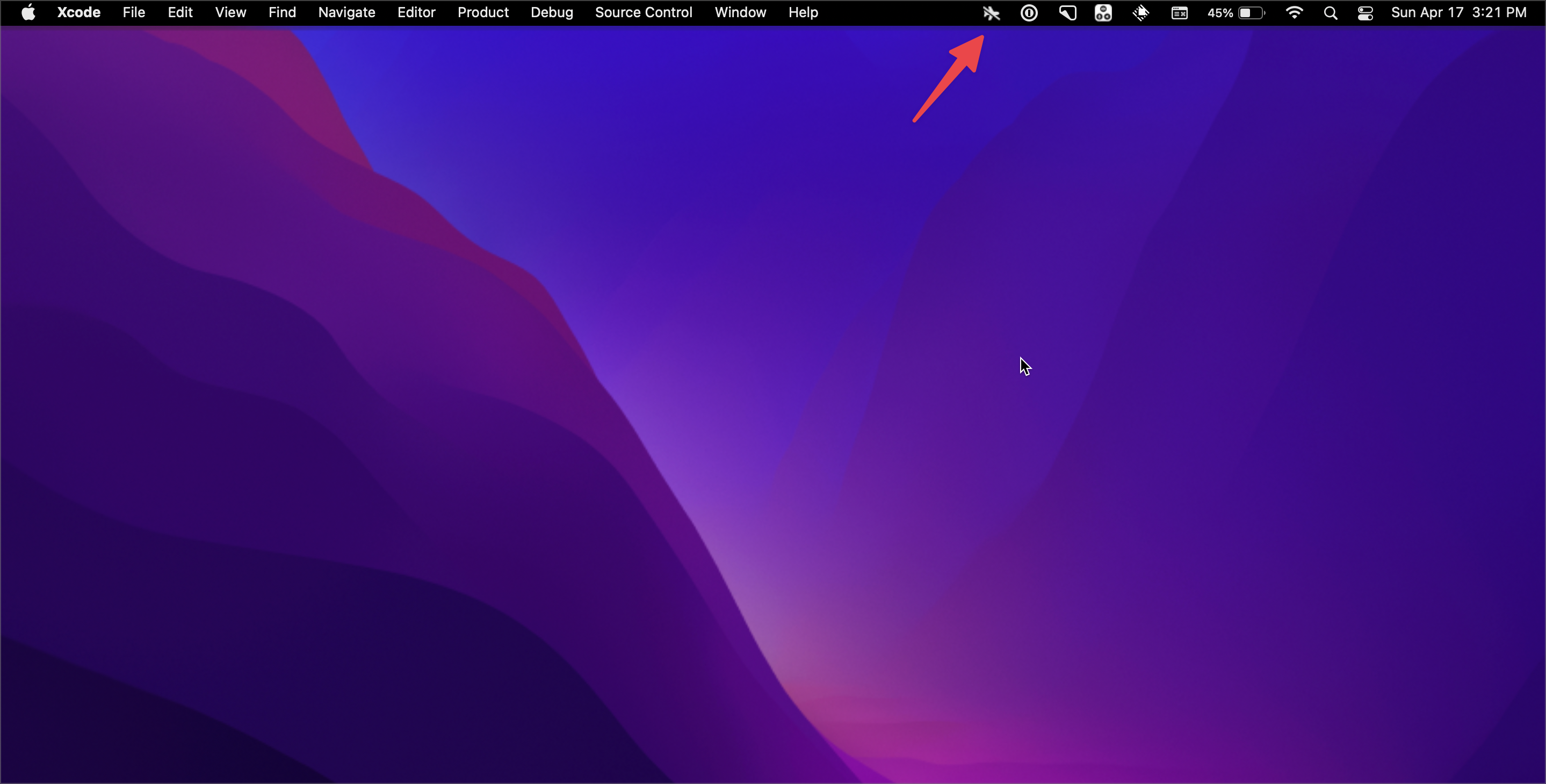Open Control Center toggles icon
Viewport: 1546px width, 784px height.
coord(1366,12)
